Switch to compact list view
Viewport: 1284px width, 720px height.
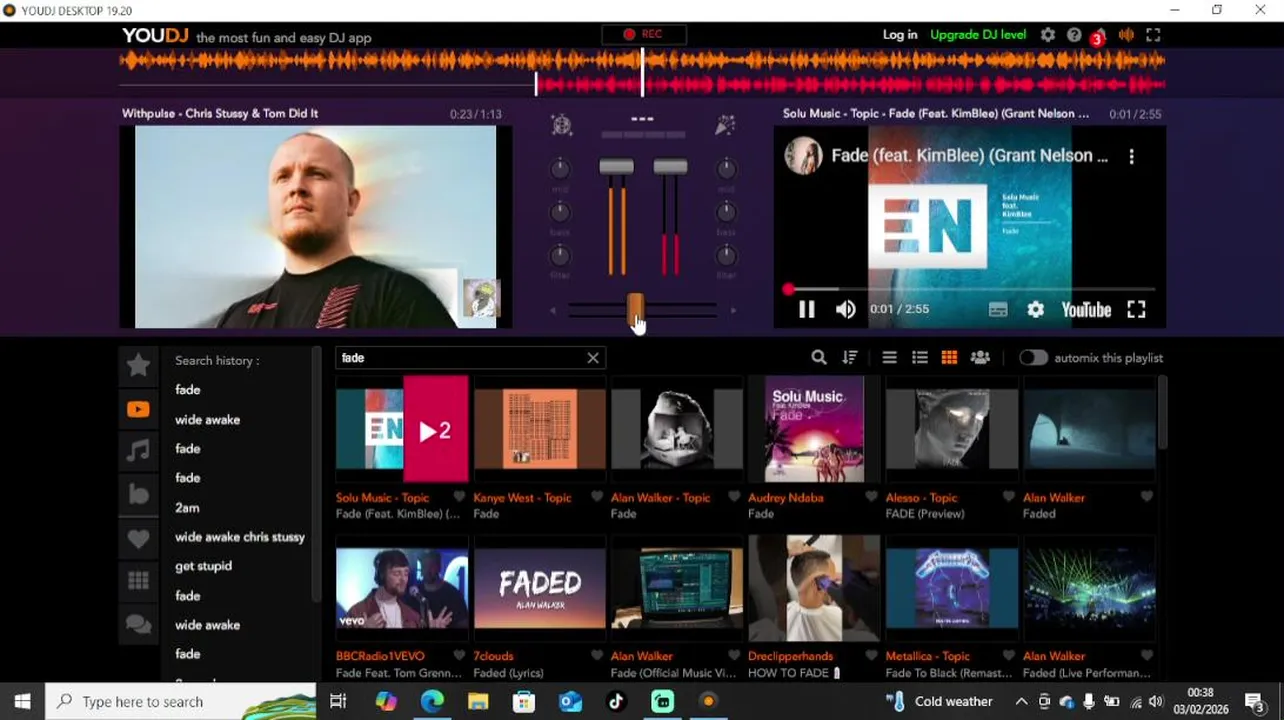click(x=889, y=358)
